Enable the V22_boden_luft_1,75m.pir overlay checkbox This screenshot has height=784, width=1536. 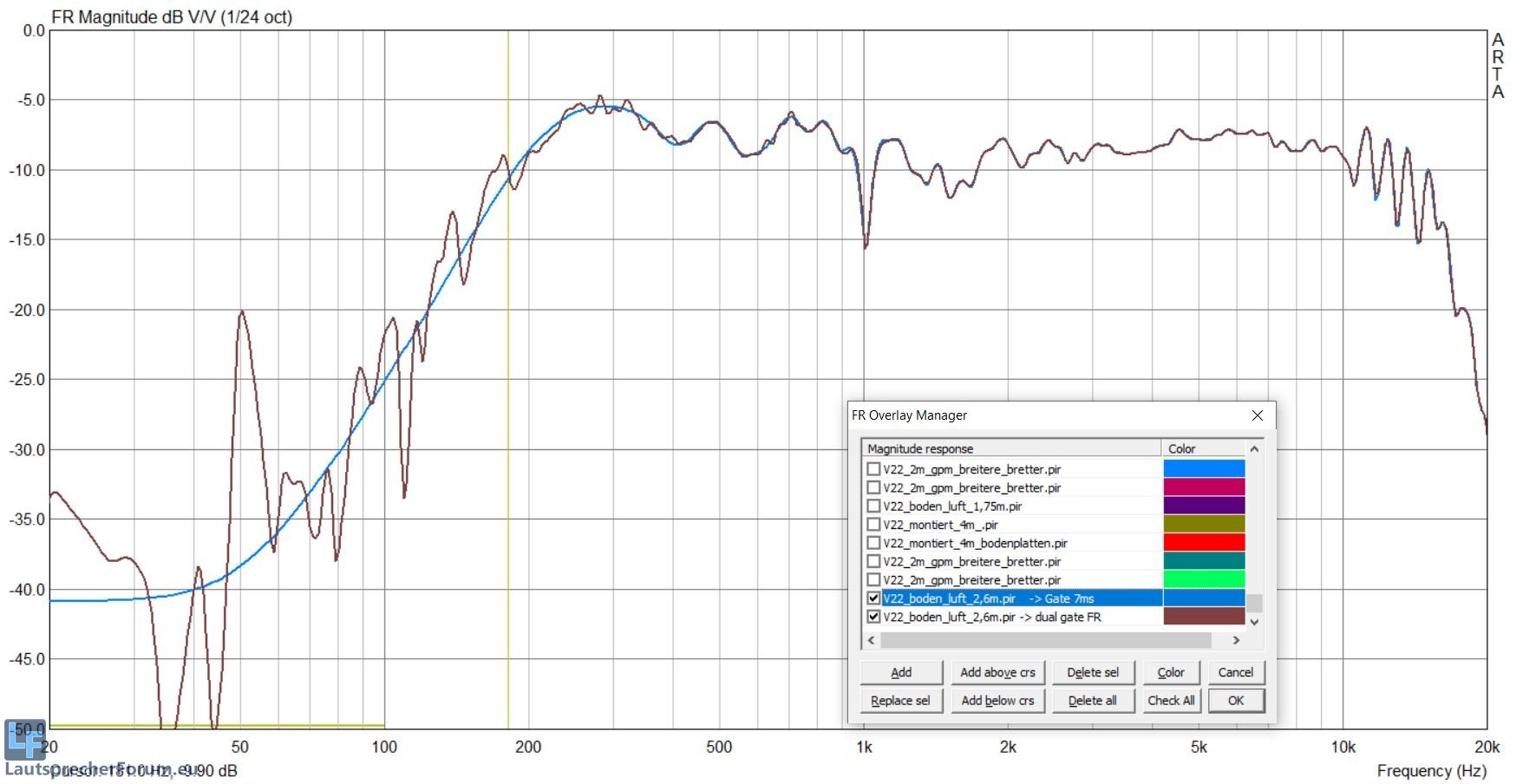(x=873, y=506)
